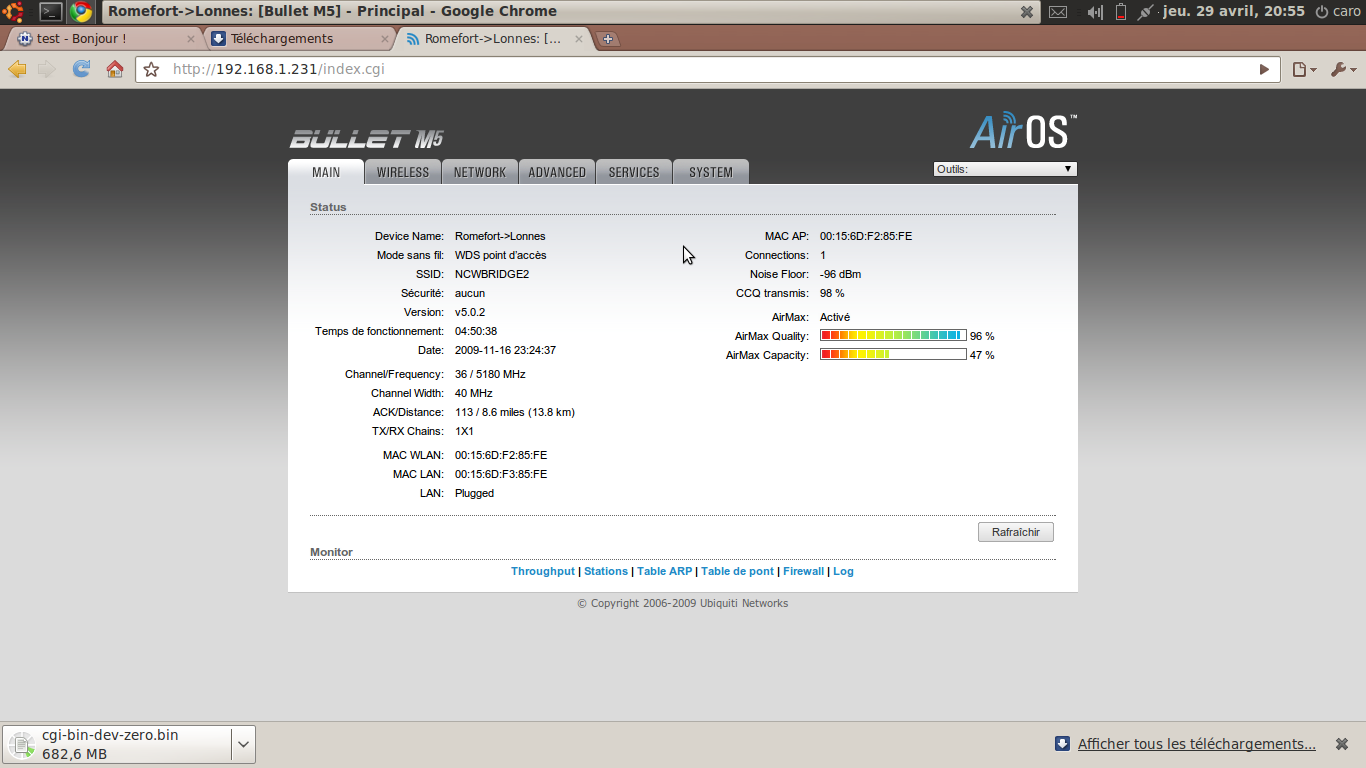Screen dimensions: 1366x768
Task: Select the SYSTEM tab
Action: [x=711, y=172]
